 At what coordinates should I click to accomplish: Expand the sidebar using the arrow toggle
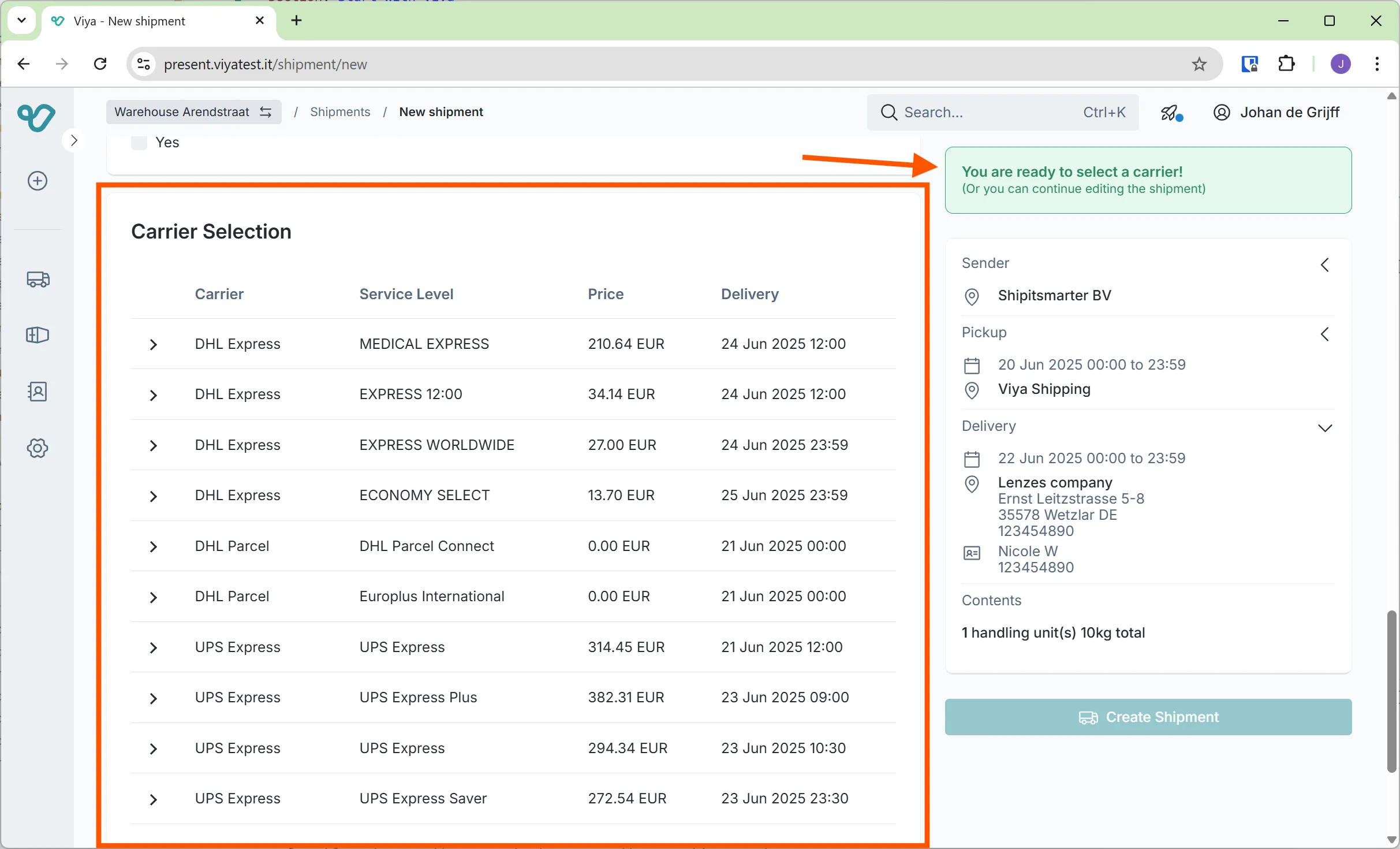pos(74,140)
